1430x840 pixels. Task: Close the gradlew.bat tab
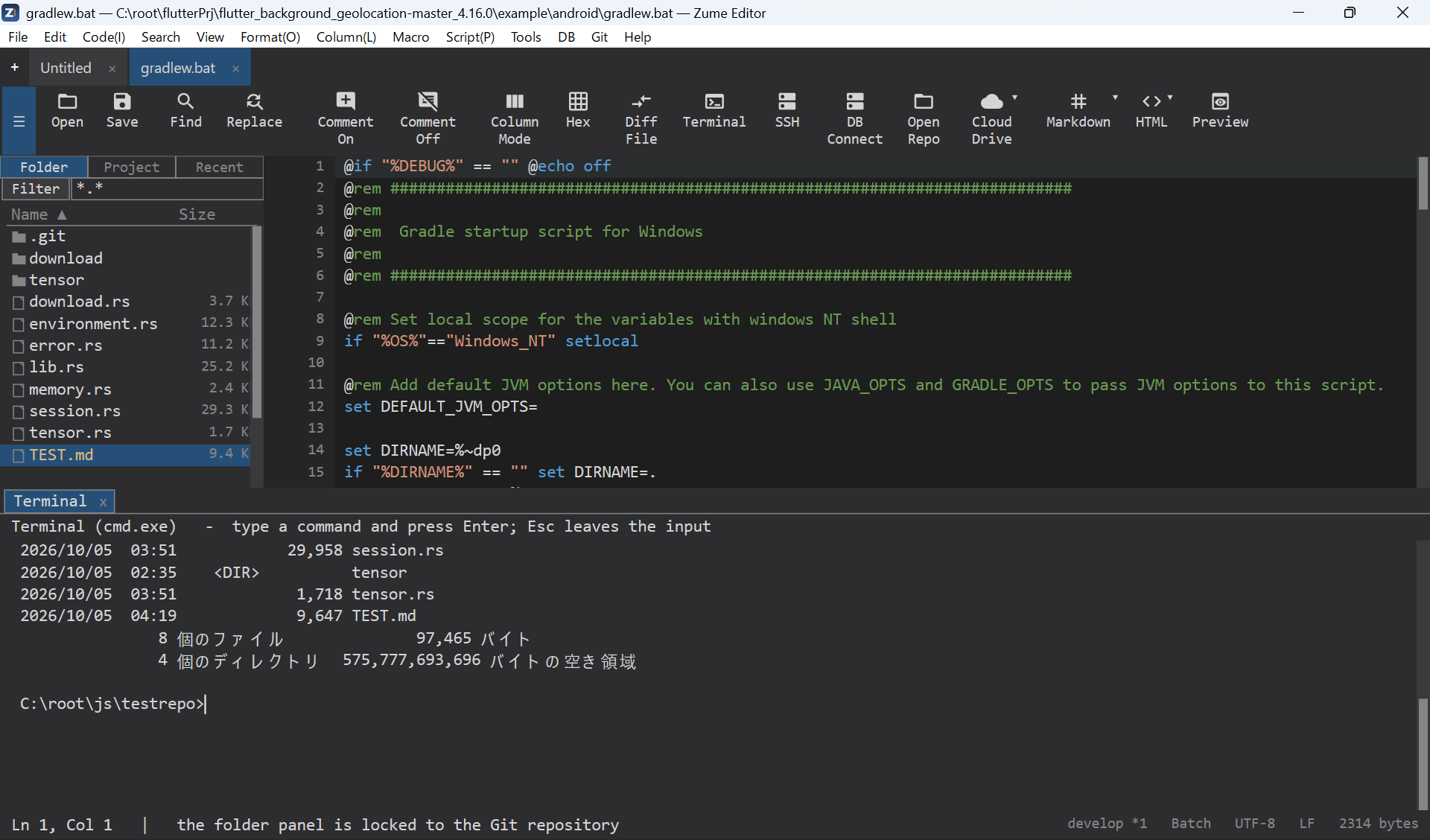pos(236,69)
